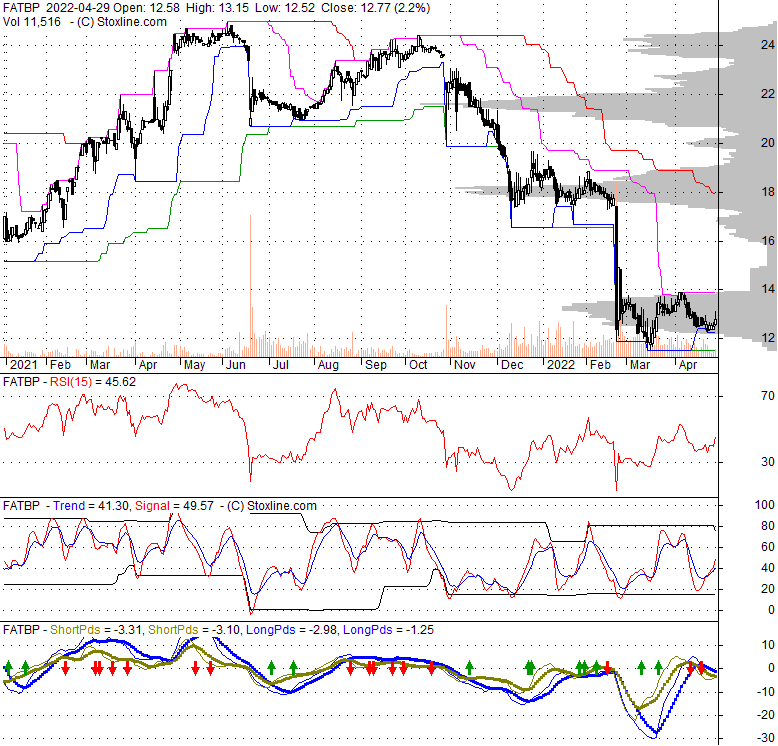Click the price axis value 24

point(768,45)
